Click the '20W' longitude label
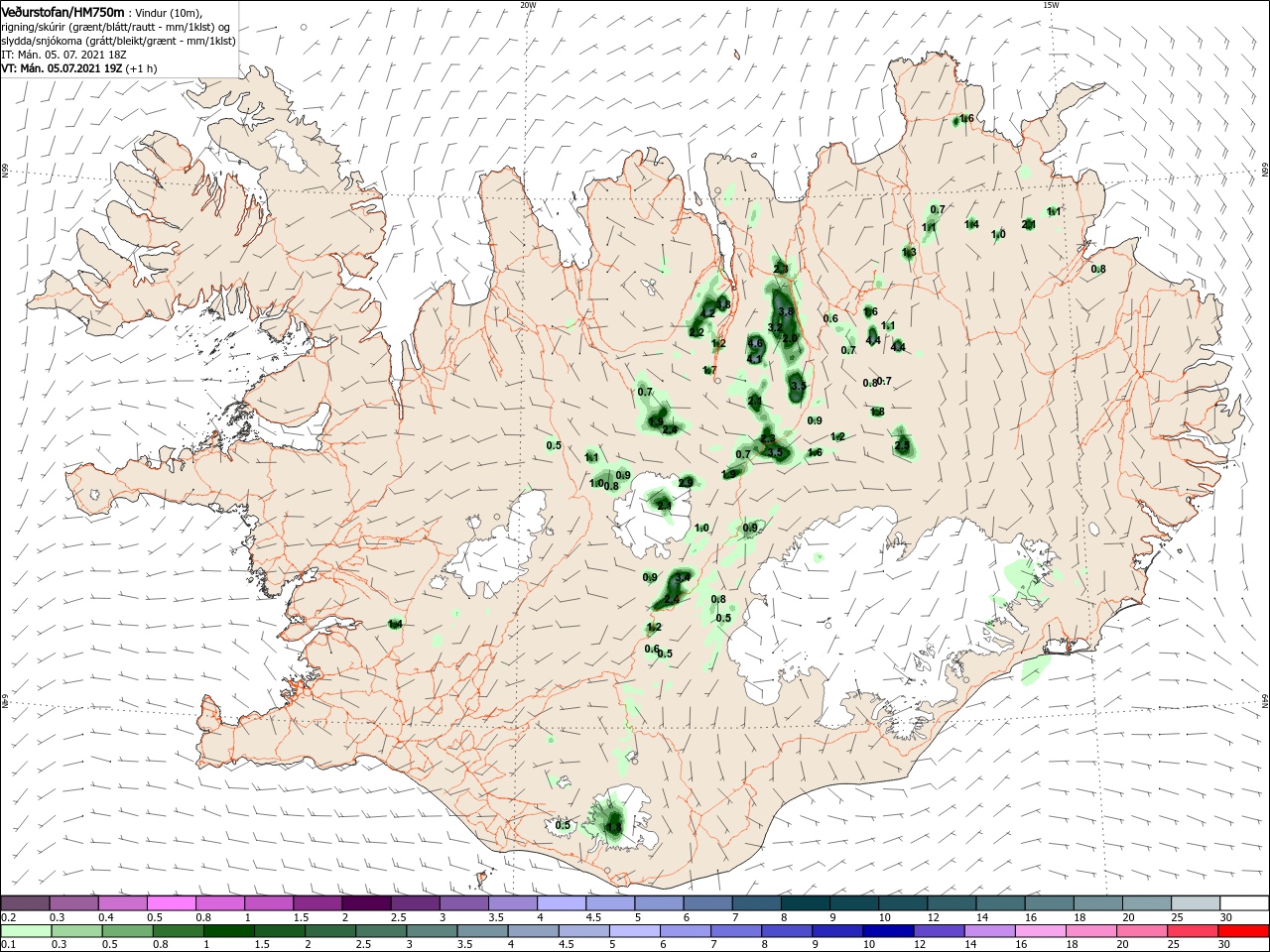Viewport: 1270px width, 952px height. (x=528, y=4)
